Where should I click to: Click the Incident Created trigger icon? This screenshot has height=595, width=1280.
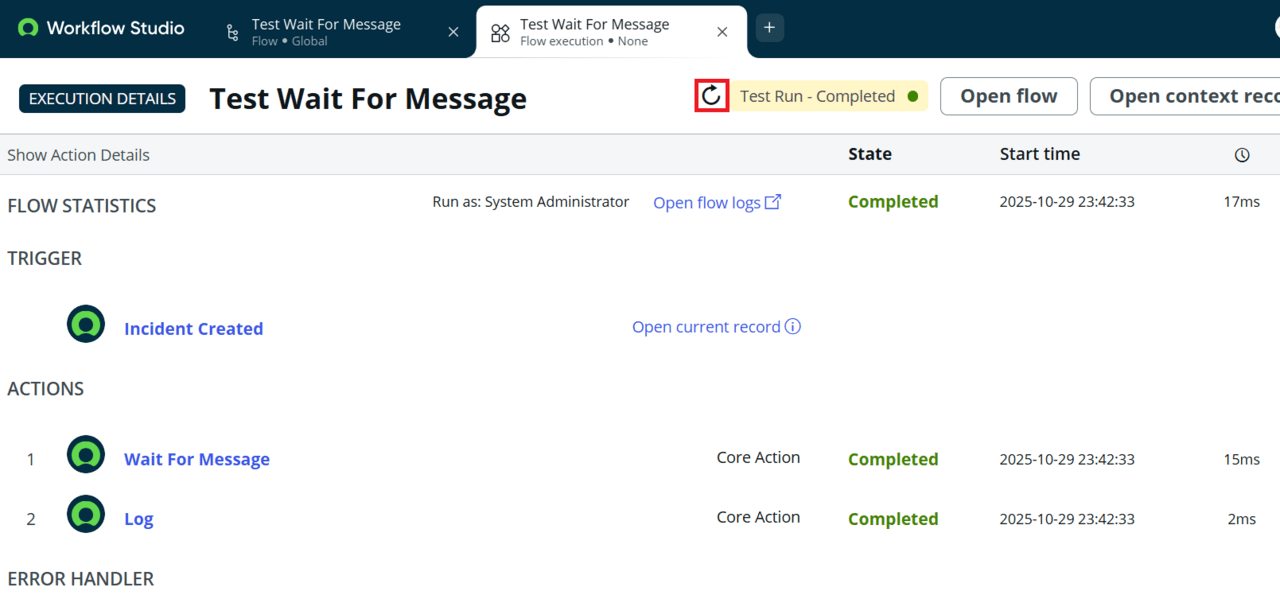[86, 324]
